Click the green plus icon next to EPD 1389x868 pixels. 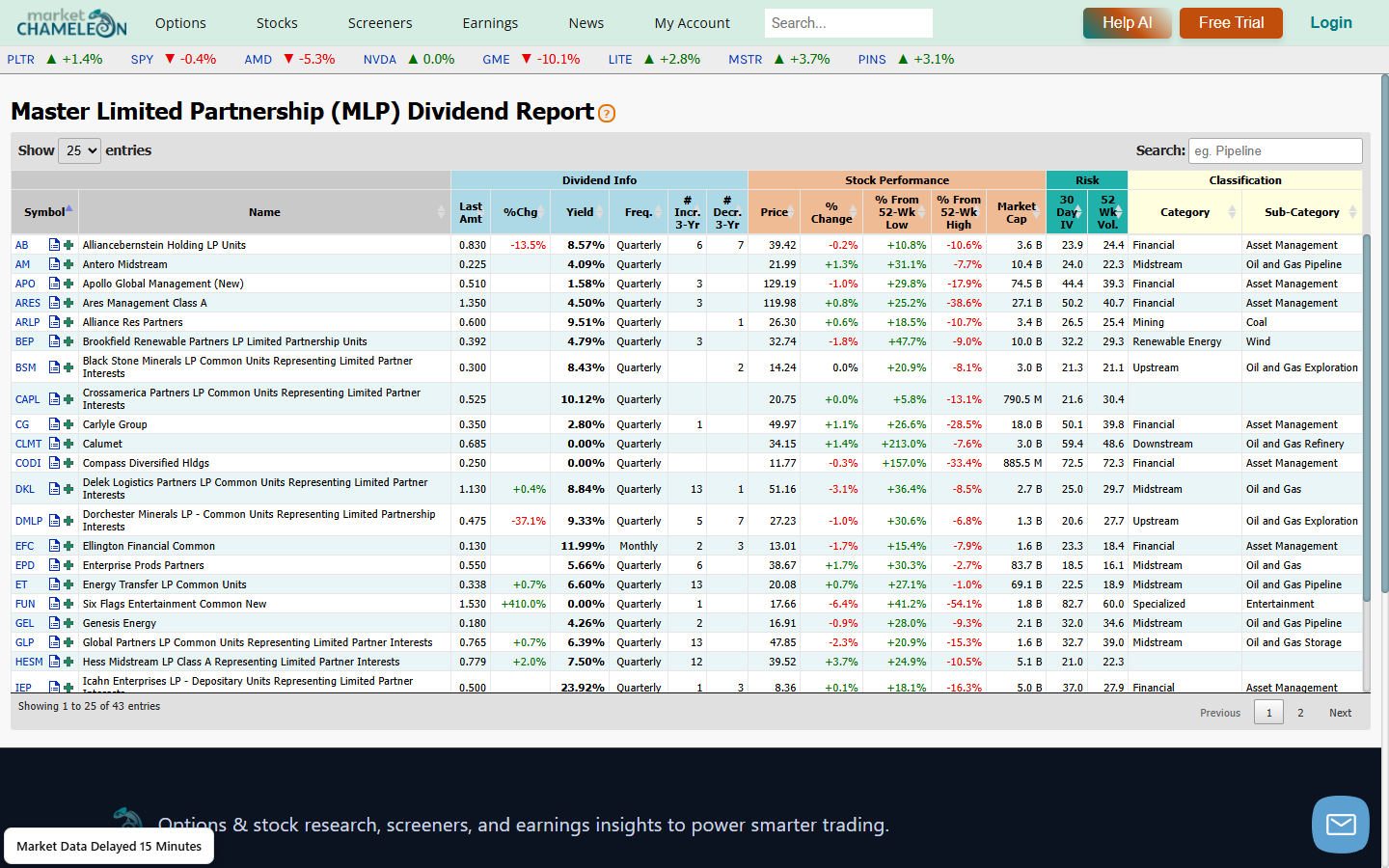pos(68,565)
